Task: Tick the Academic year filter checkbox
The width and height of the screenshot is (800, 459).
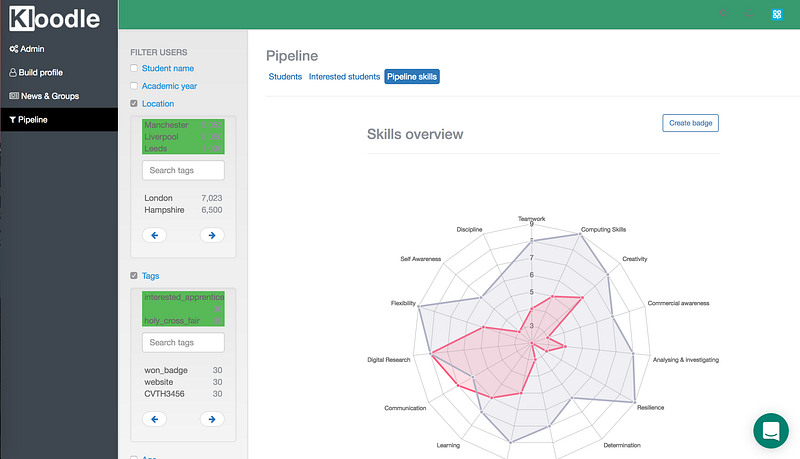Action: tap(135, 86)
